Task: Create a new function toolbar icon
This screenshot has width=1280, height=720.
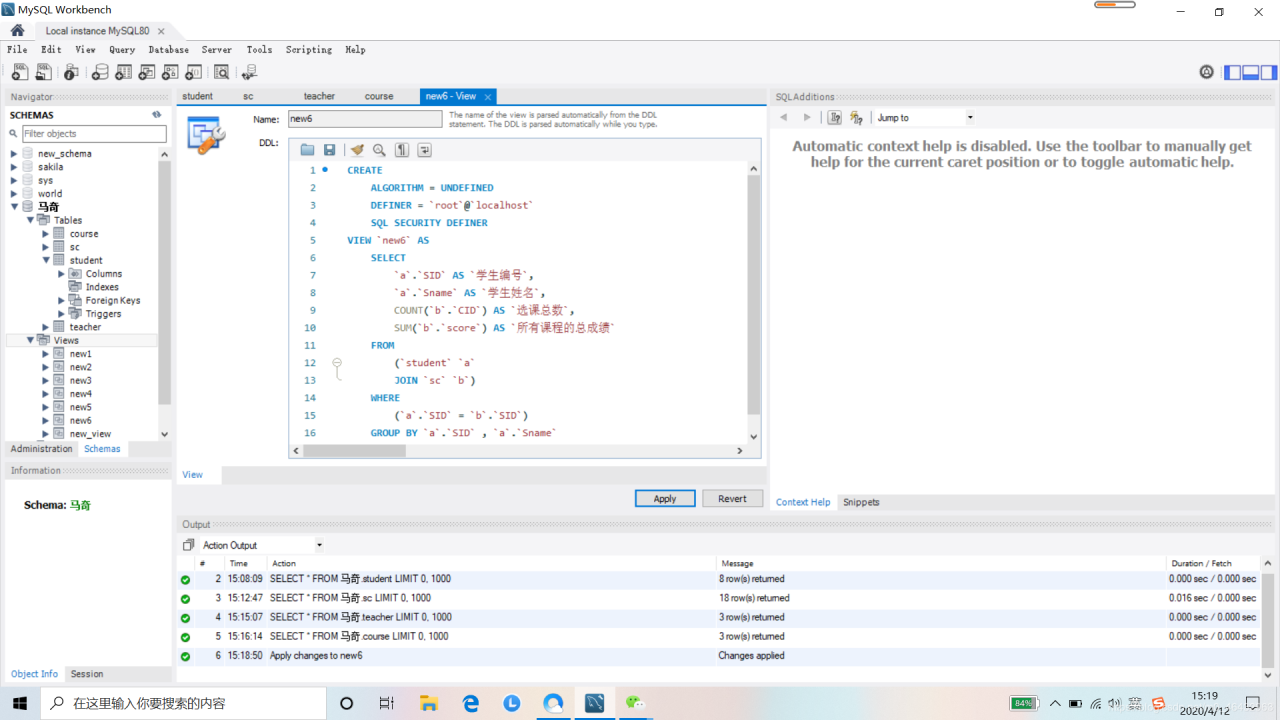Action: pos(194,72)
